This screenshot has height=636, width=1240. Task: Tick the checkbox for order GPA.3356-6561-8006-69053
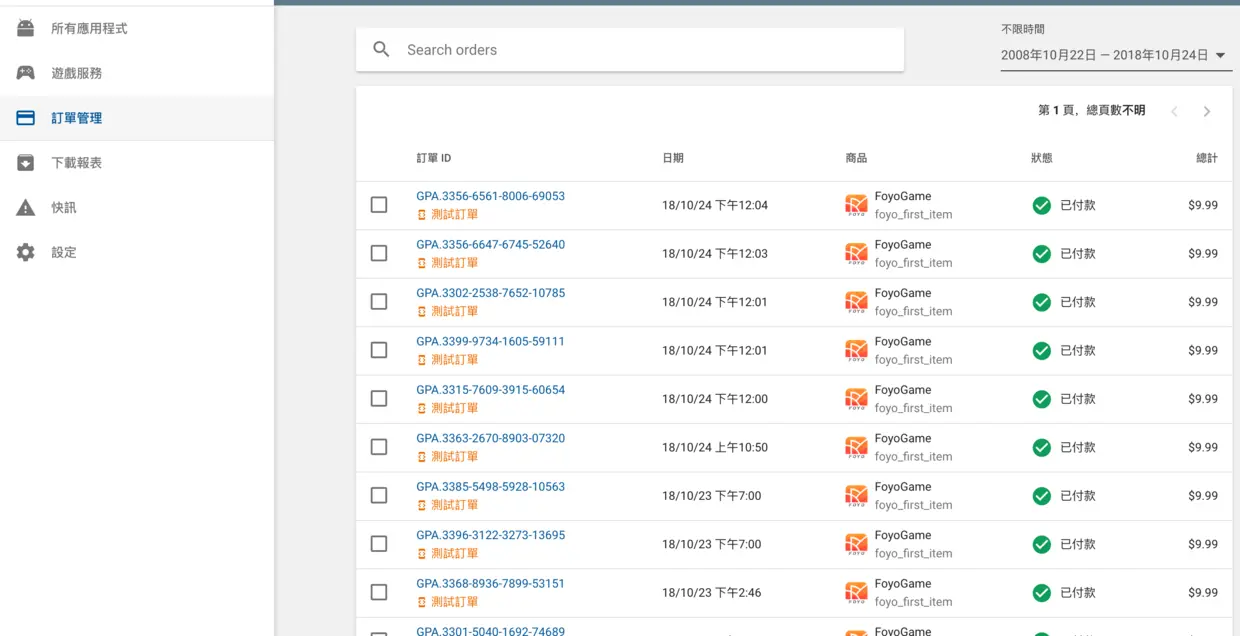(x=379, y=205)
